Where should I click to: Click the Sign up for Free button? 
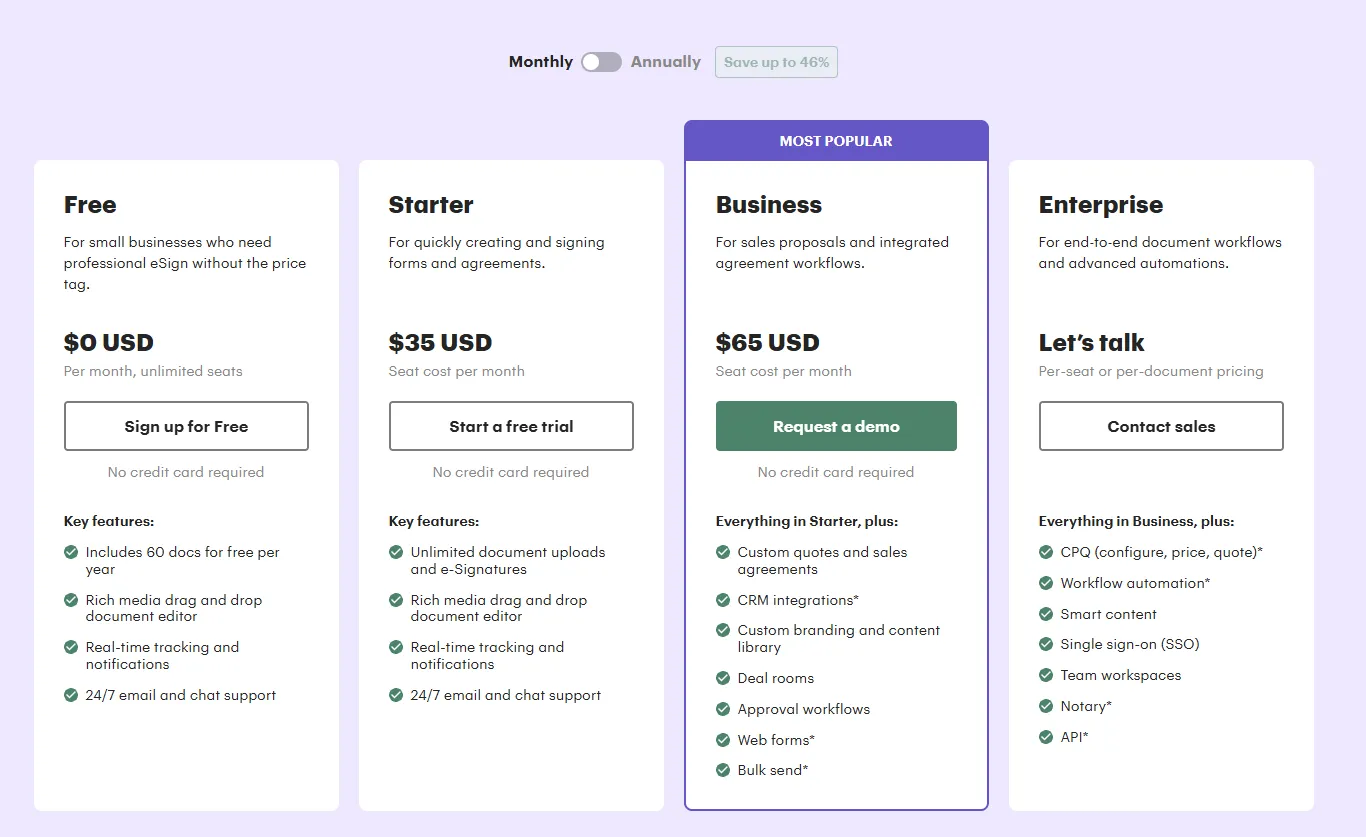tap(186, 426)
